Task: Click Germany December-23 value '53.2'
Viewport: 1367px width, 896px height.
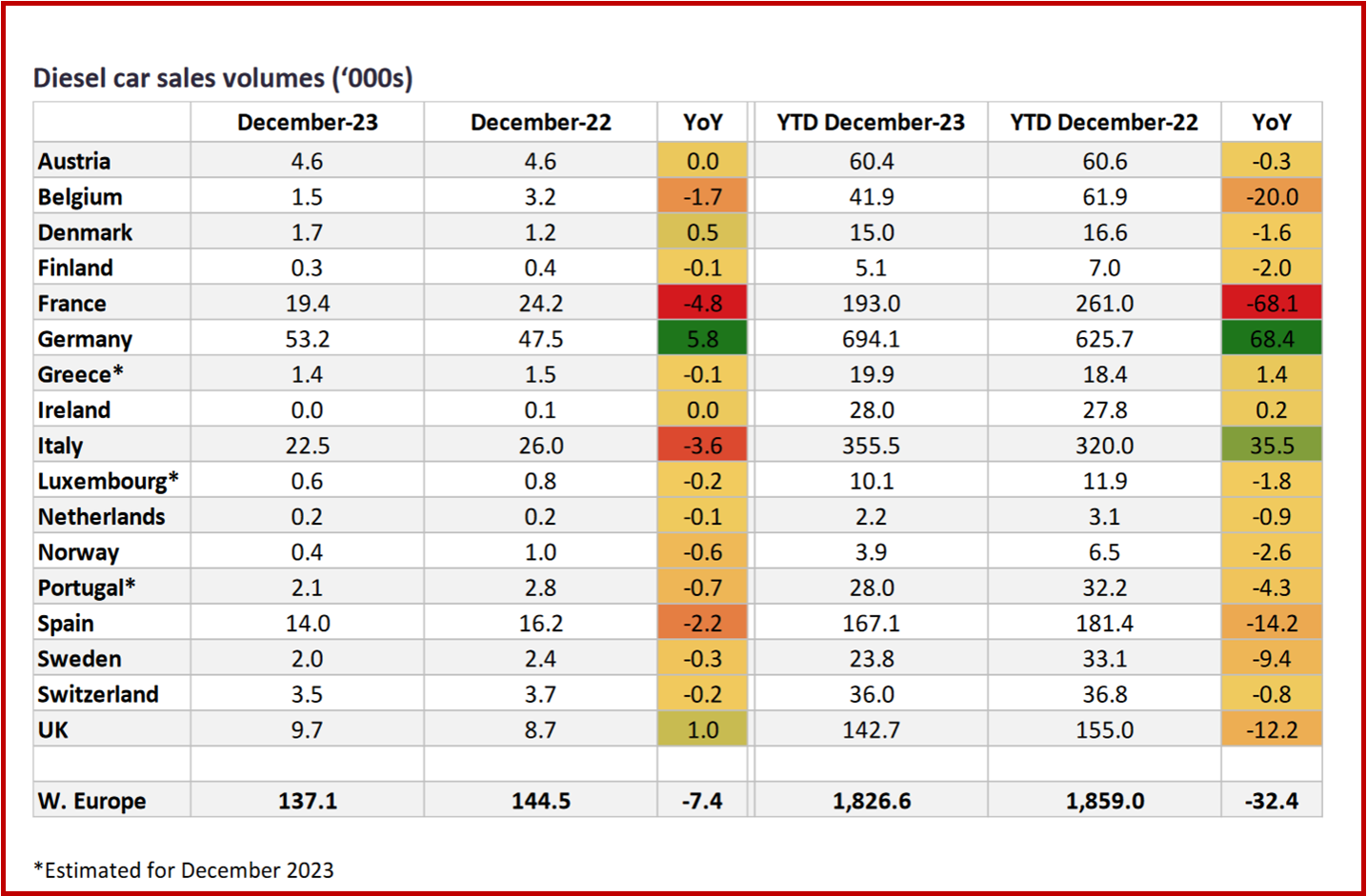Action: 308,339
